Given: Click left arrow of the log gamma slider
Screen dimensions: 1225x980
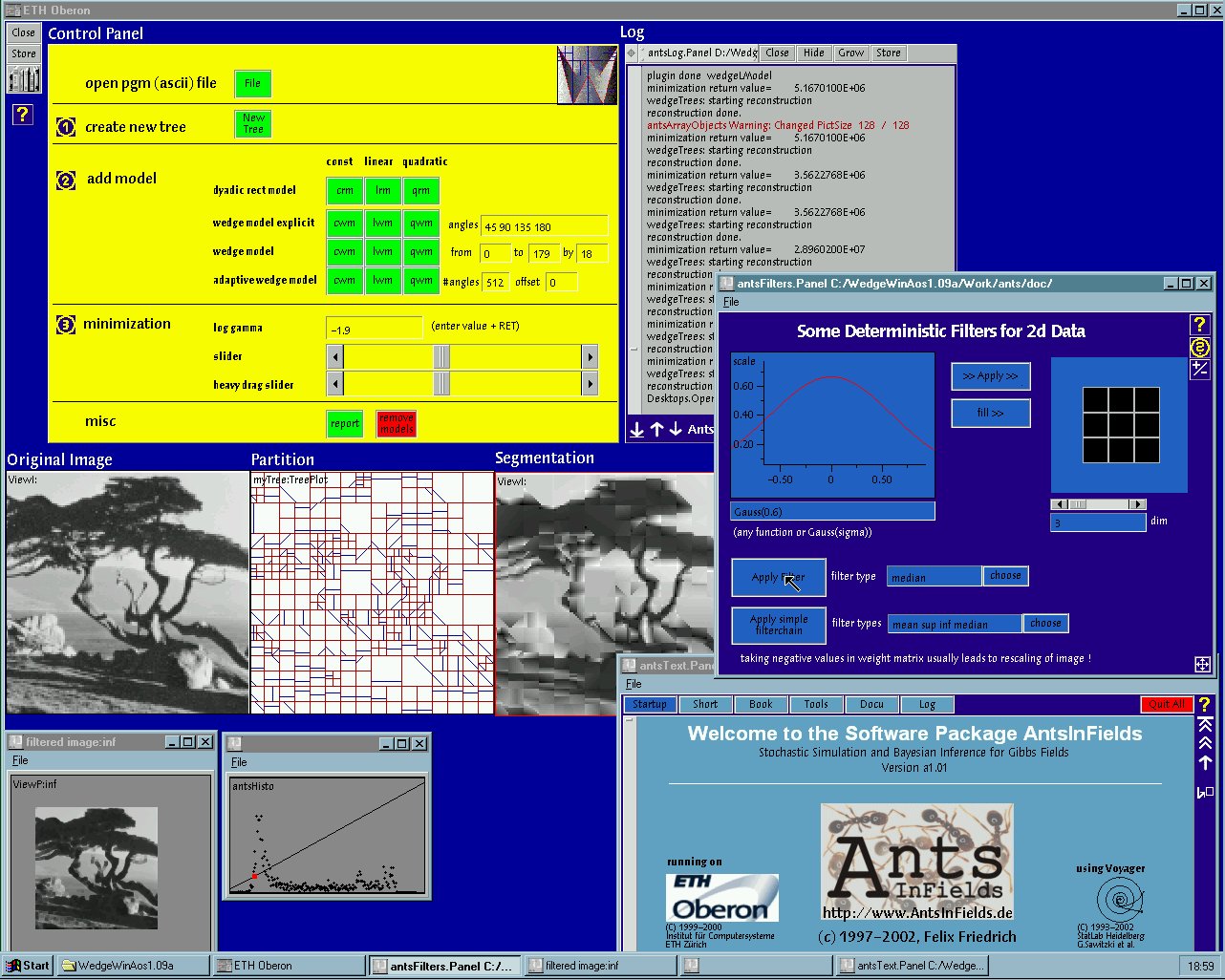Looking at the screenshot, I should coord(334,356).
